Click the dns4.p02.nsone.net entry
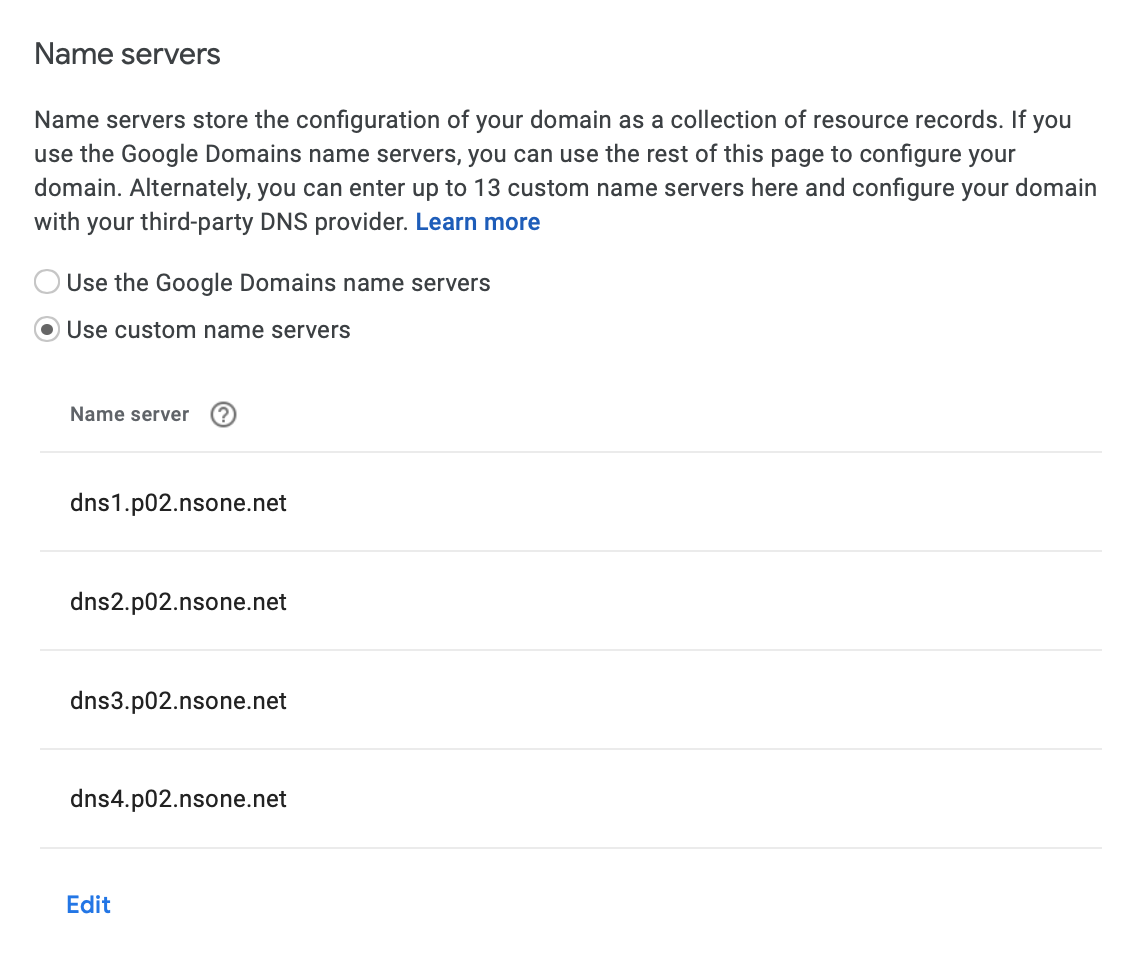The image size is (1137, 974). 178,798
